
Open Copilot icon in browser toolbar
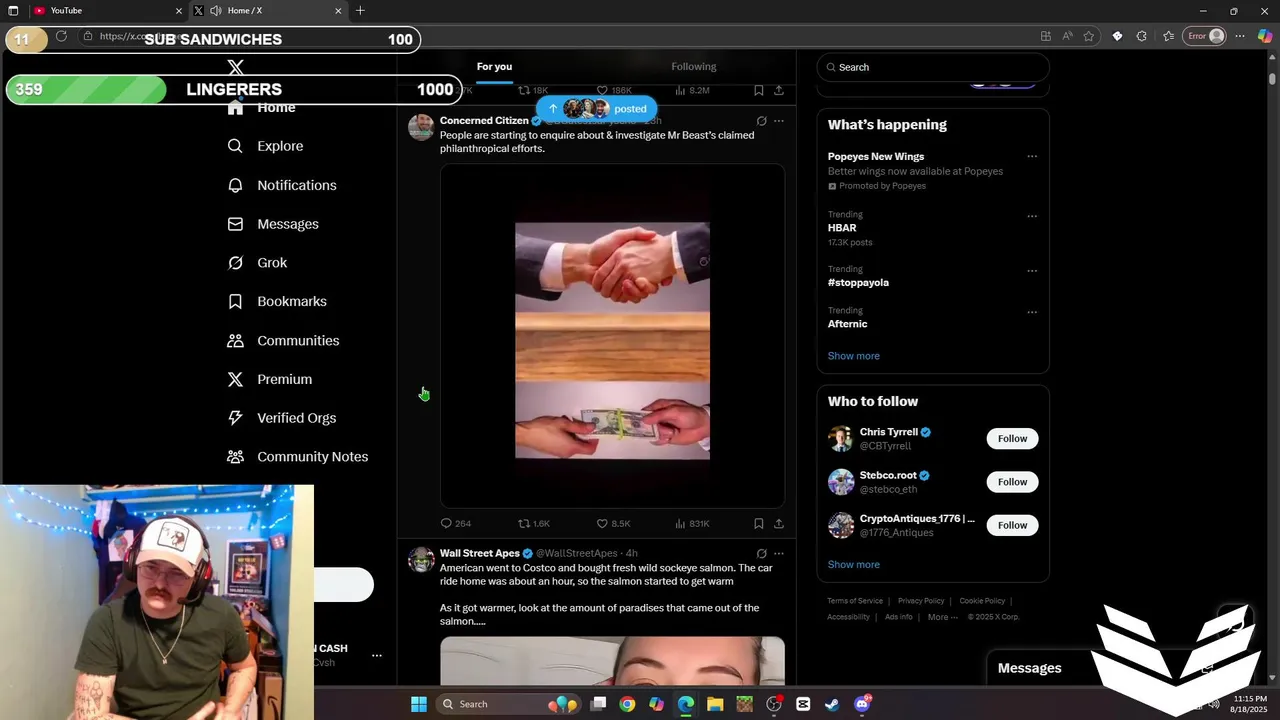1265,36
